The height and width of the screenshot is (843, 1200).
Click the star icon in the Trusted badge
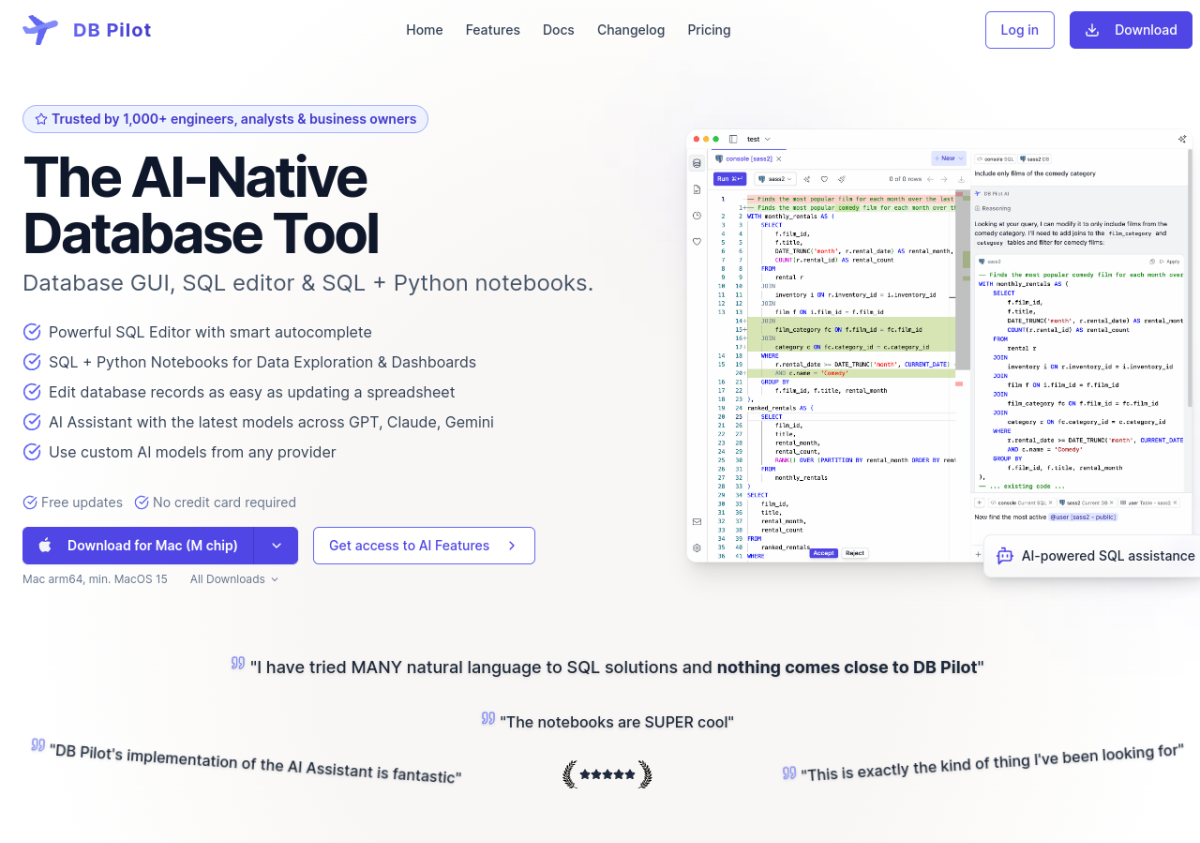click(41, 119)
